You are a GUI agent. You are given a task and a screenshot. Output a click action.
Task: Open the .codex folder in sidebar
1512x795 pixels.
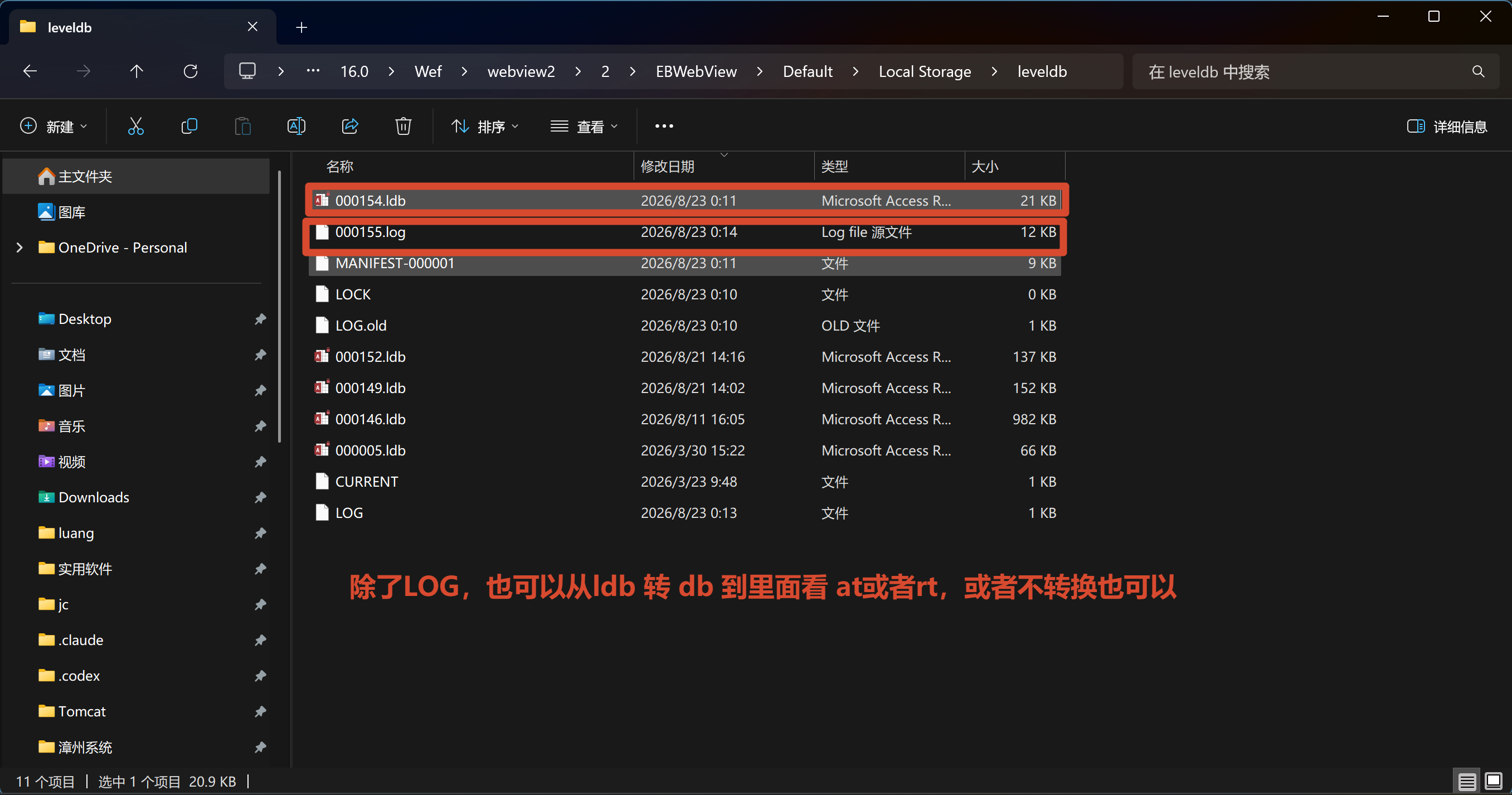(136, 676)
